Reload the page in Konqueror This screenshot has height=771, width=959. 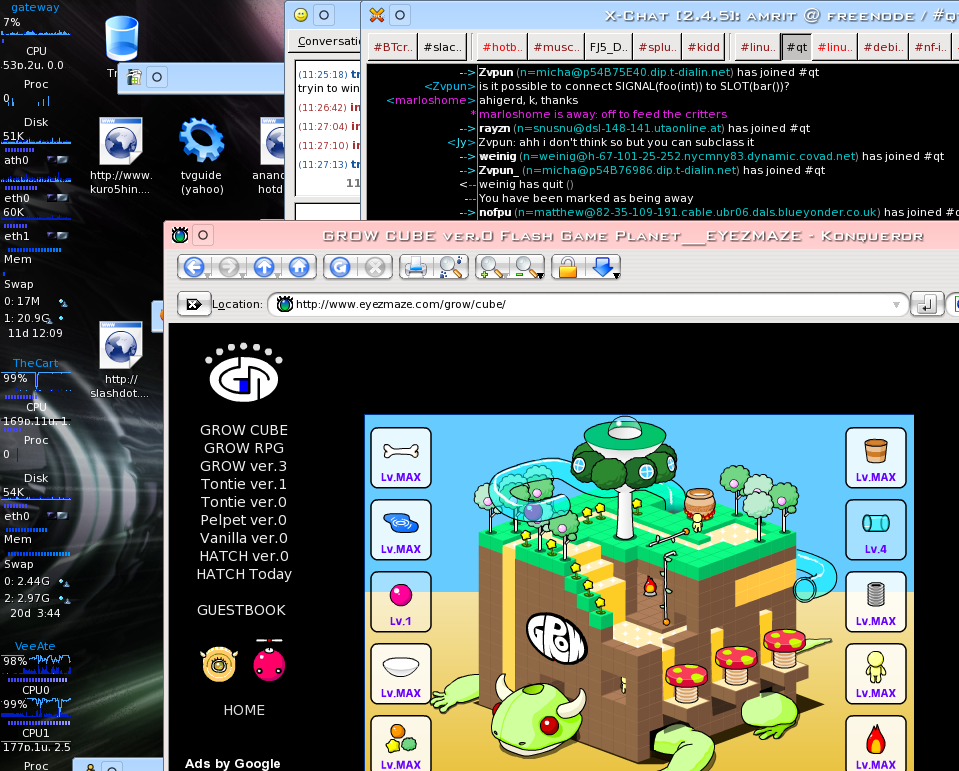tap(340, 267)
